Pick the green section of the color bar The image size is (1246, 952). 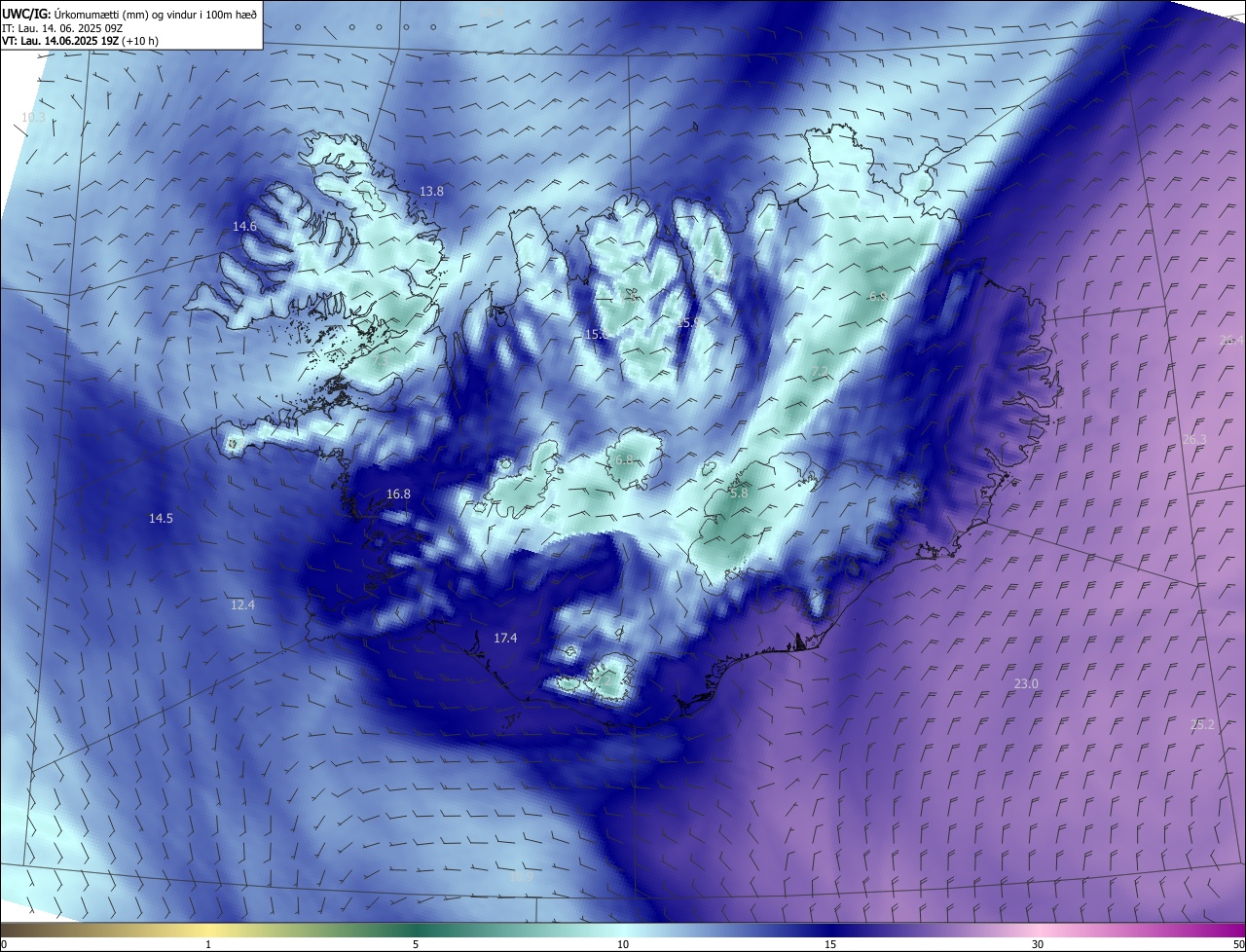pos(417,930)
